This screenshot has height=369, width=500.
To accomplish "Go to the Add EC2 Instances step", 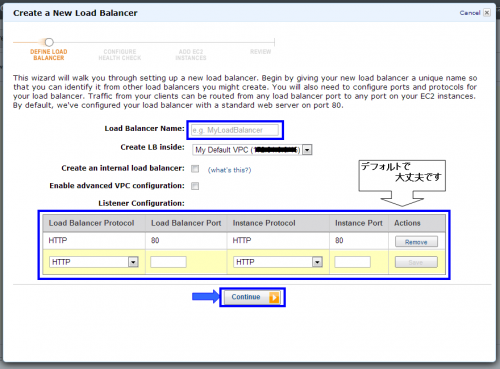I will click(x=191, y=55).
